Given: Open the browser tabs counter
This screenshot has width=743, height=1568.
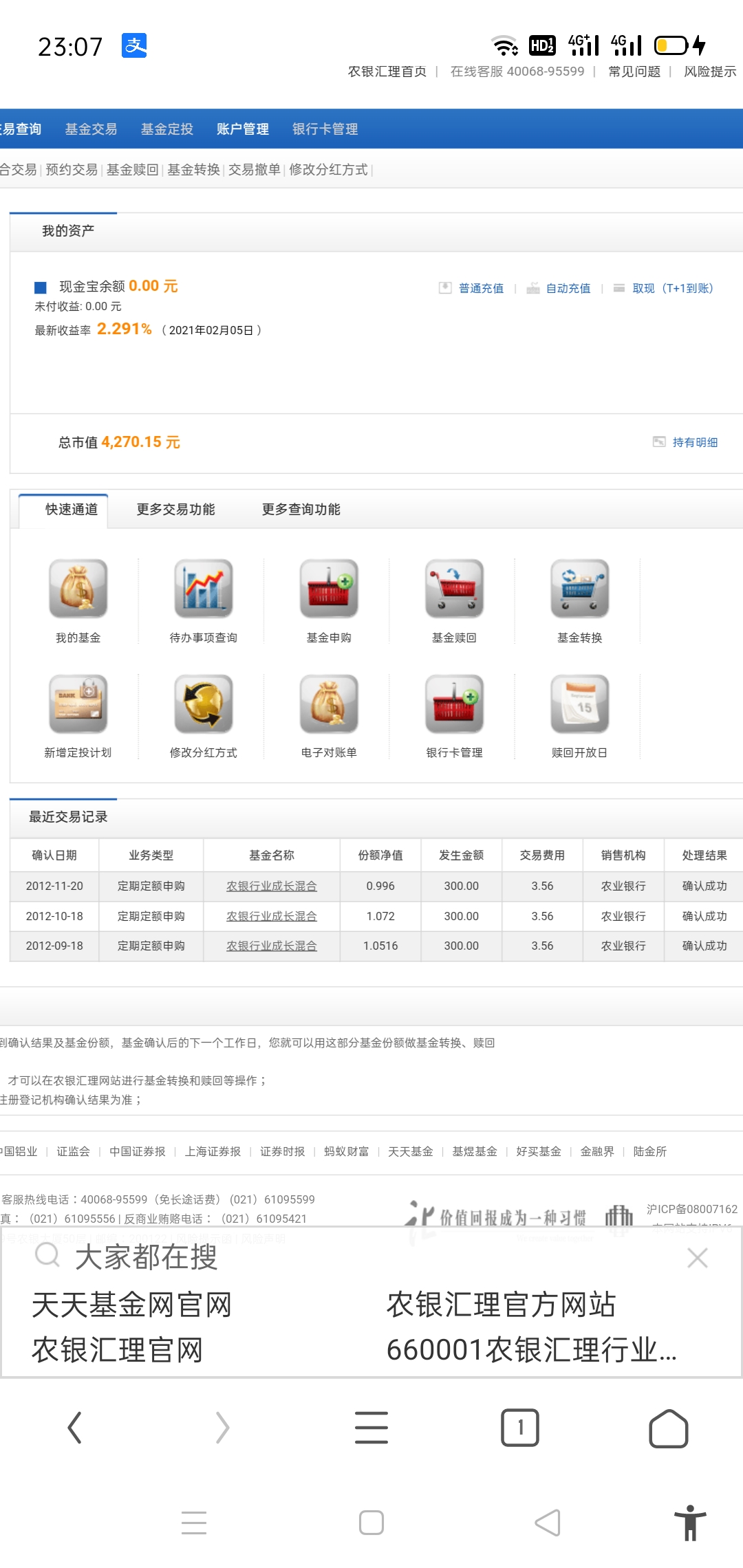Looking at the screenshot, I should click(520, 1428).
